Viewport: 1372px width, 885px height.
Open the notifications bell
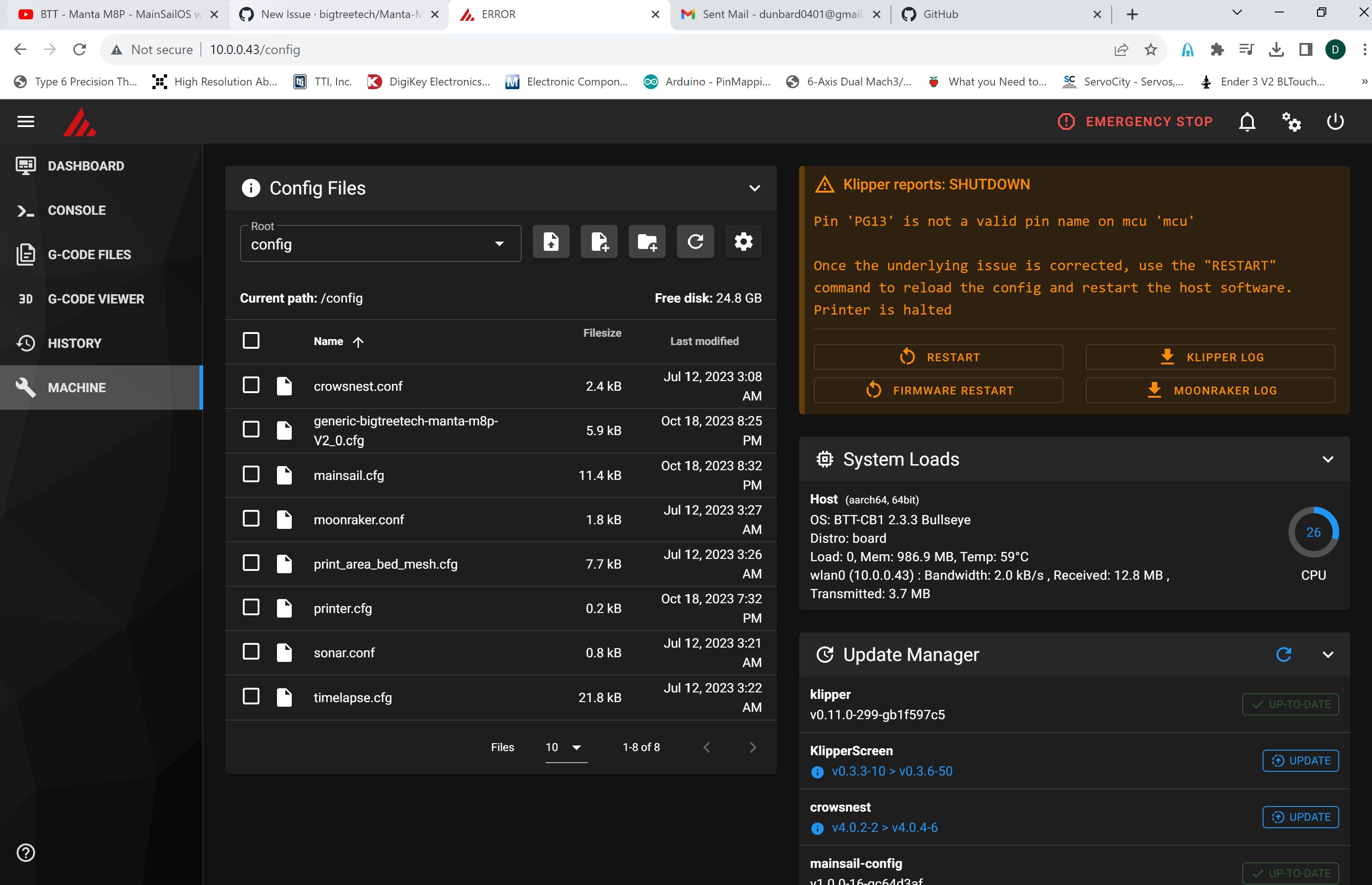point(1247,121)
